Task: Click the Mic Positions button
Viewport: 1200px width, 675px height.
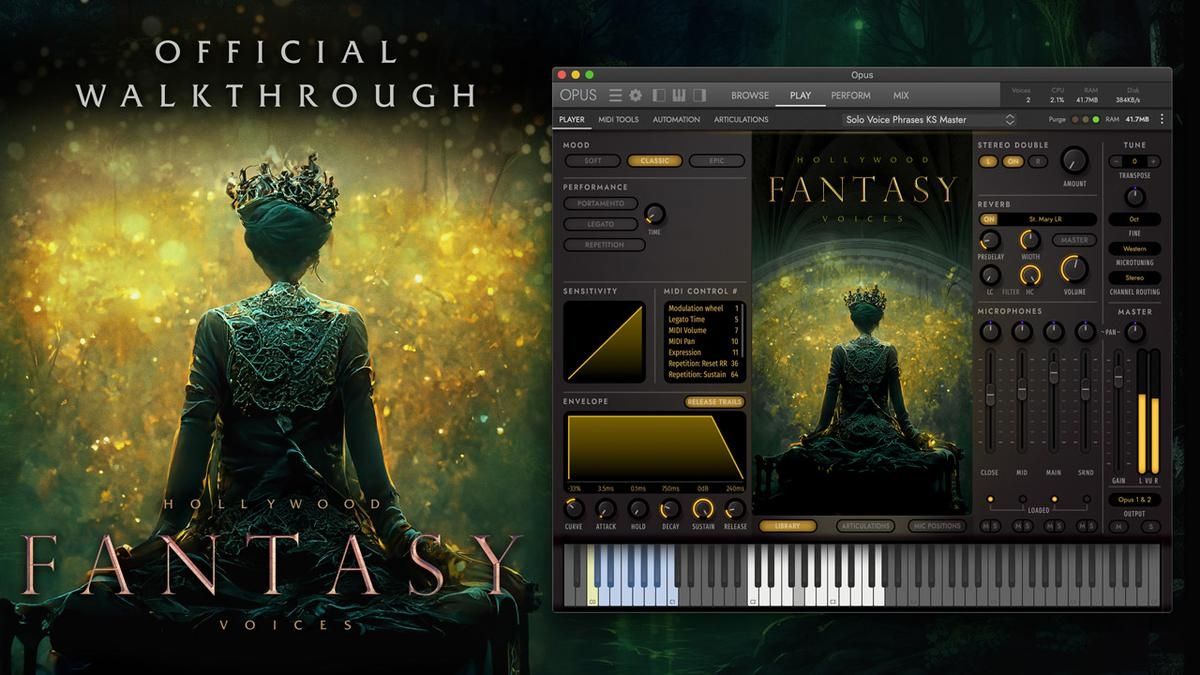Action: coord(936,526)
